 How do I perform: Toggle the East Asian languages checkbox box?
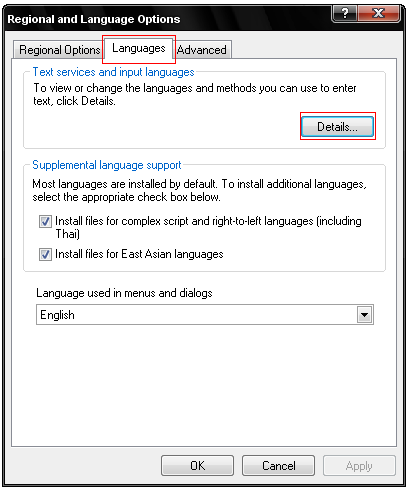(x=45, y=254)
